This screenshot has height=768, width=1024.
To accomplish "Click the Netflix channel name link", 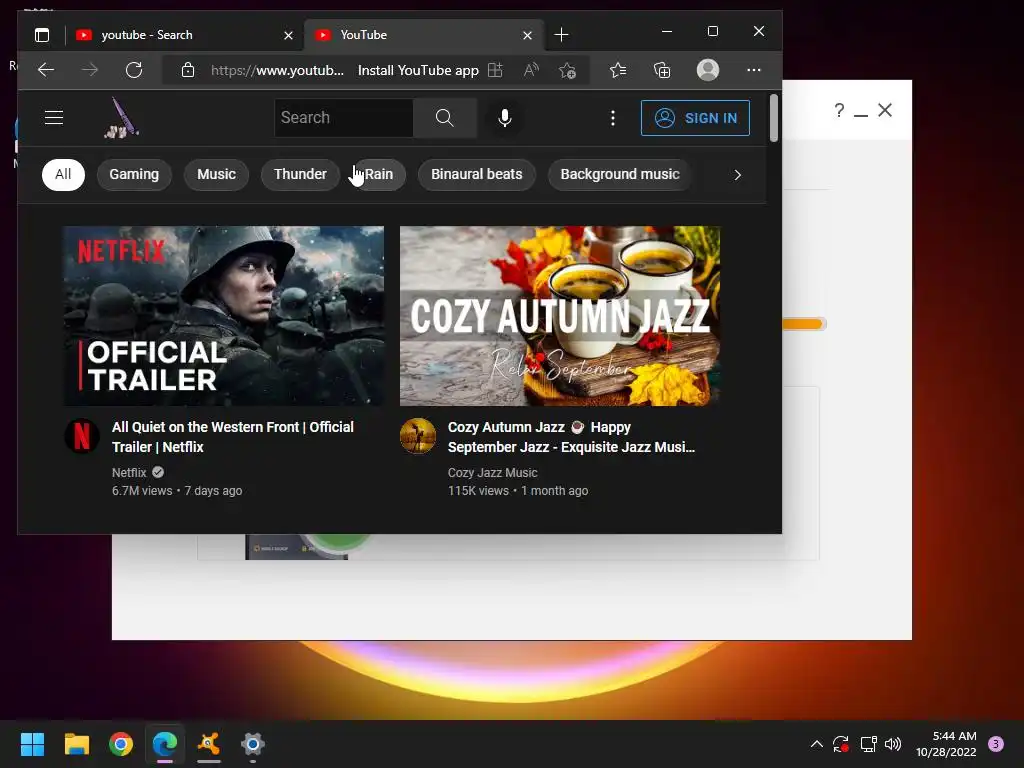I will coord(129,472).
